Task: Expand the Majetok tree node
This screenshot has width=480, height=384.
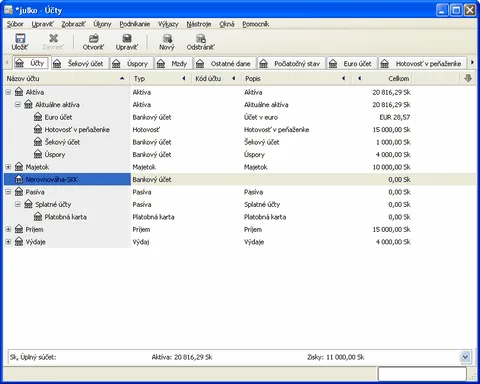Action: click(x=8, y=167)
